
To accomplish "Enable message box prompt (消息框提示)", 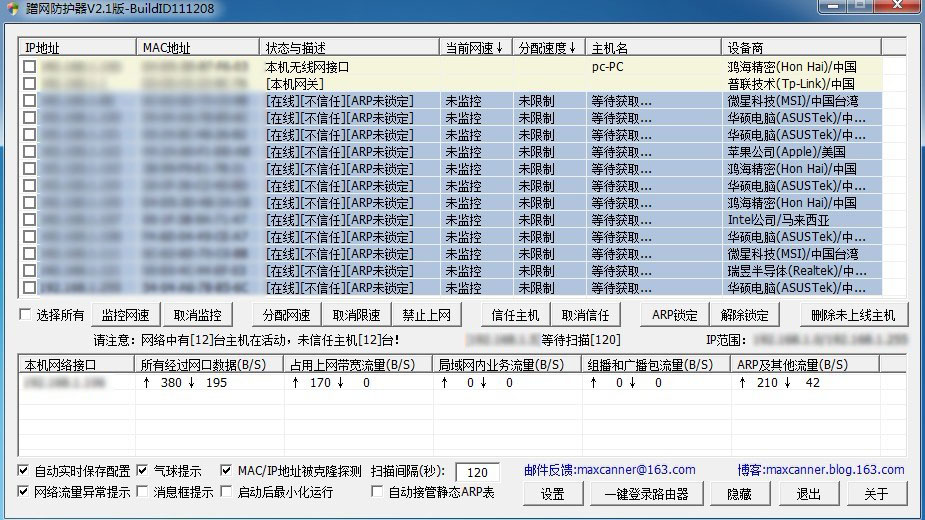I will tap(142, 492).
